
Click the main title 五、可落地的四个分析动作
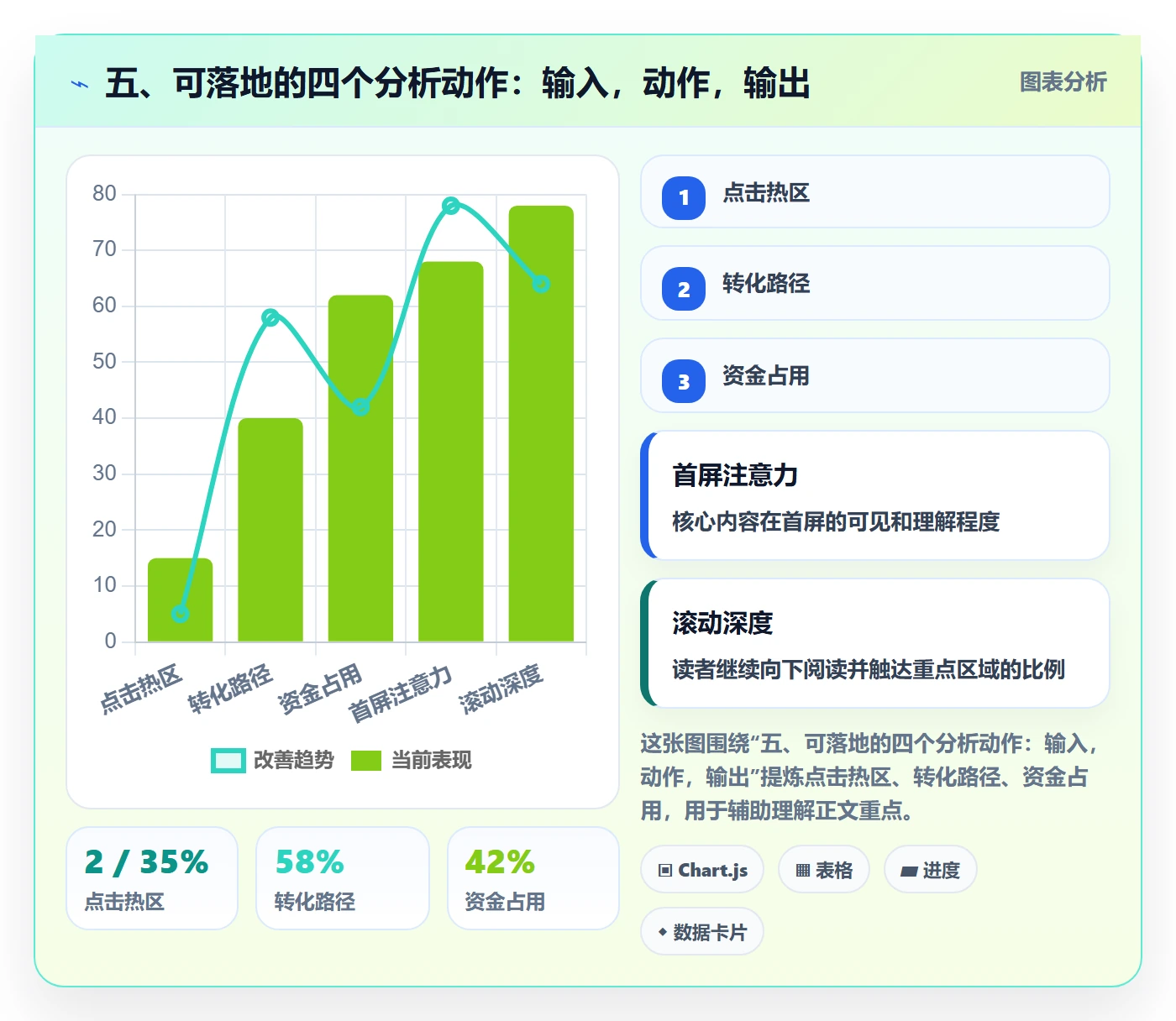(x=307, y=84)
